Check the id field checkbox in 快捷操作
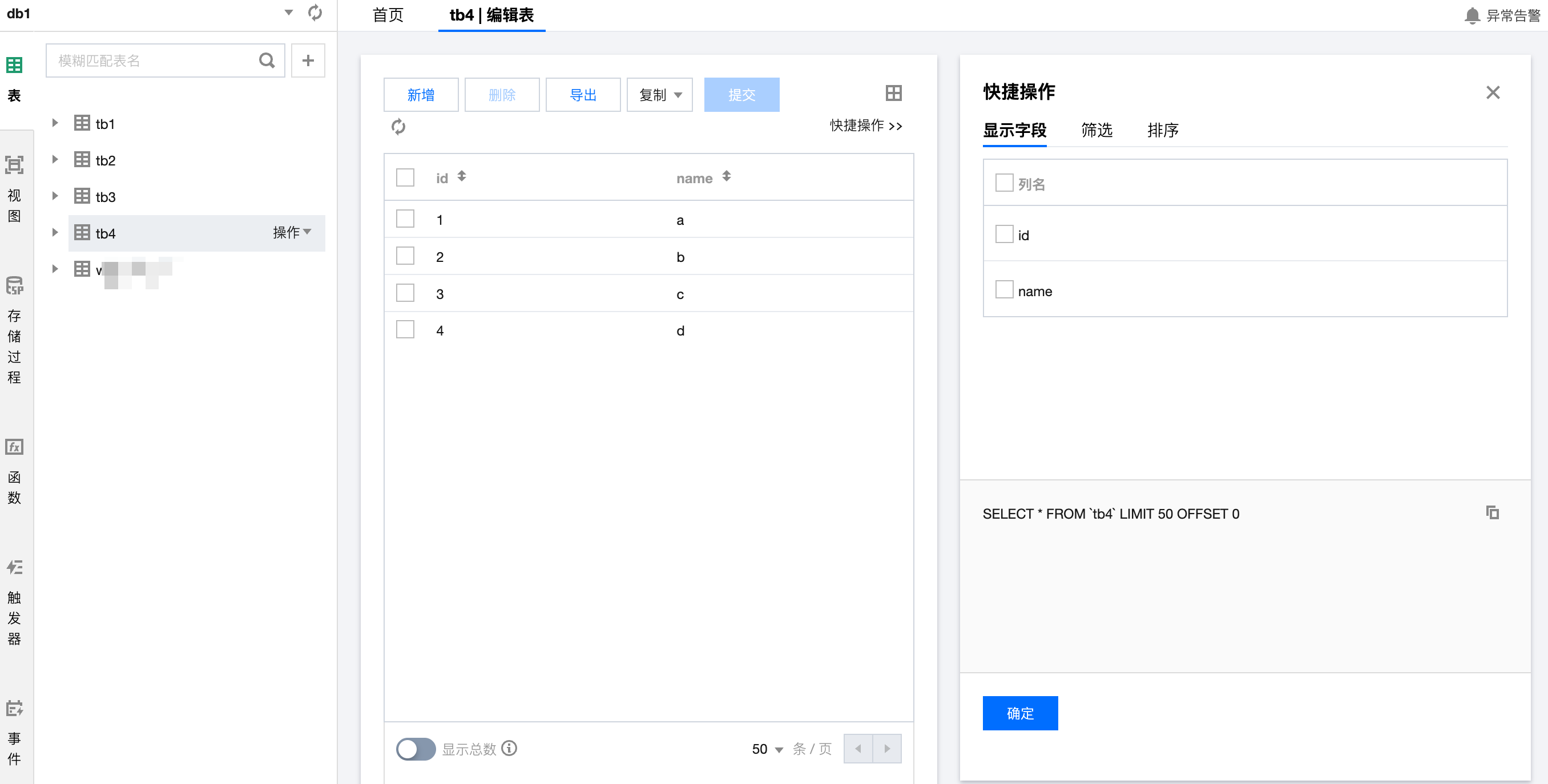1548x784 pixels. point(1003,235)
